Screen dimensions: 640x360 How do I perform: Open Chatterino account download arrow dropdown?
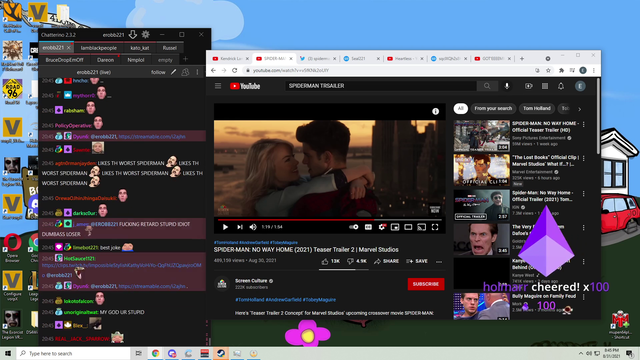(133, 35)
